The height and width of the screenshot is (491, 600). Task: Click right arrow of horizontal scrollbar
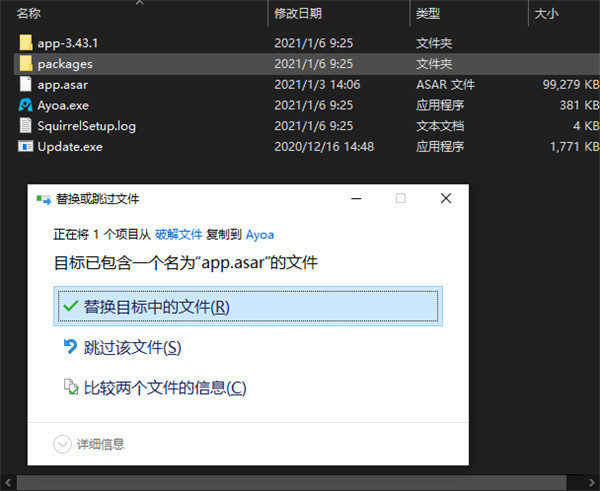pyautogui.click(x=592, y=482)
